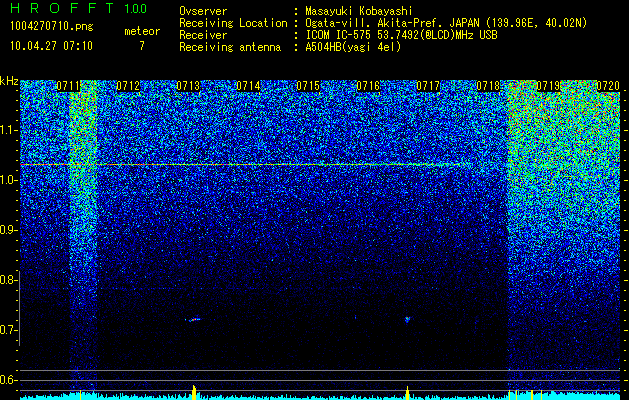629x400 pixels.
Task: Click the 0711 time marker
Action: point(68,86)
